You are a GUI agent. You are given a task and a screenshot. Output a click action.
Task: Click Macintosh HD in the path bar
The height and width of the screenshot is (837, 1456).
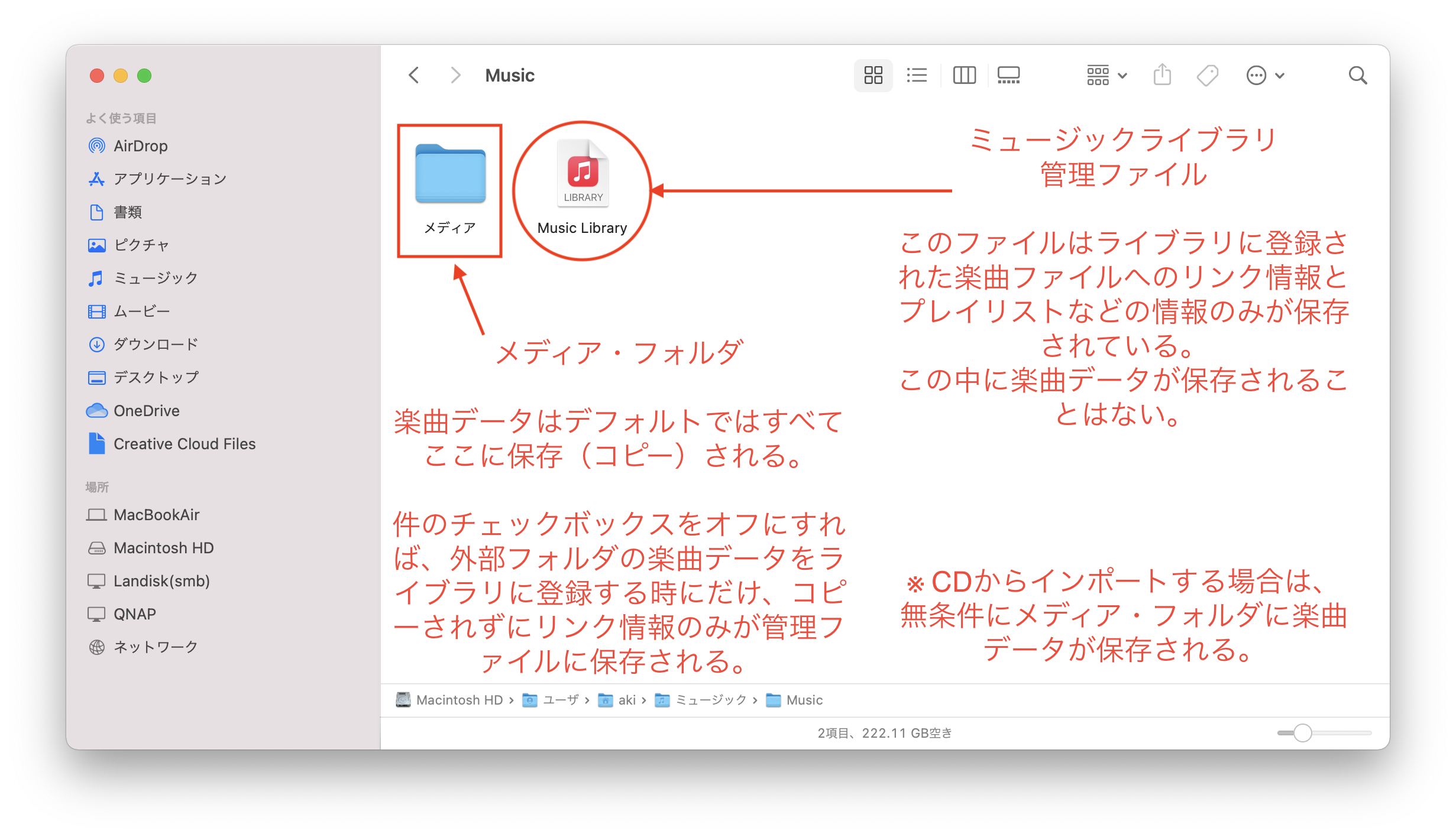pyautogui.click(x=459, y=700)
